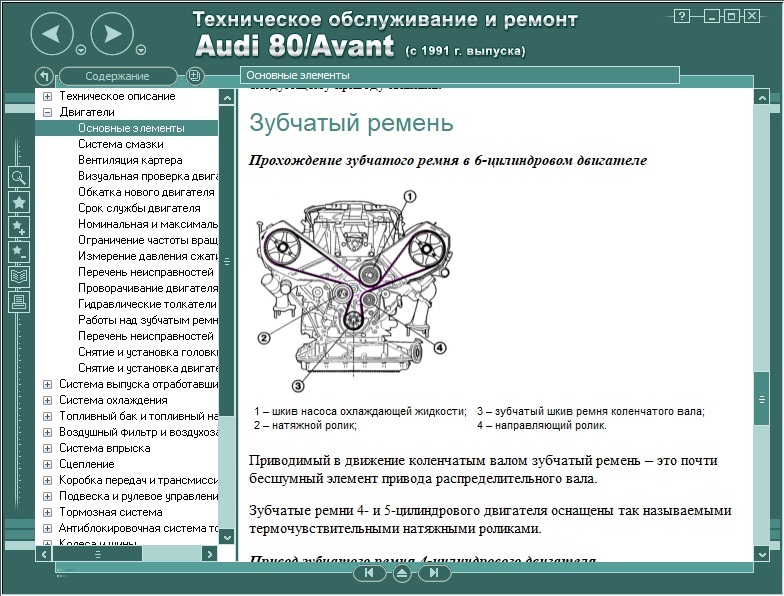Expand Воздушный фильтр node
The width and height of the screenshot is (784, 596).
[x=48, y=432]
